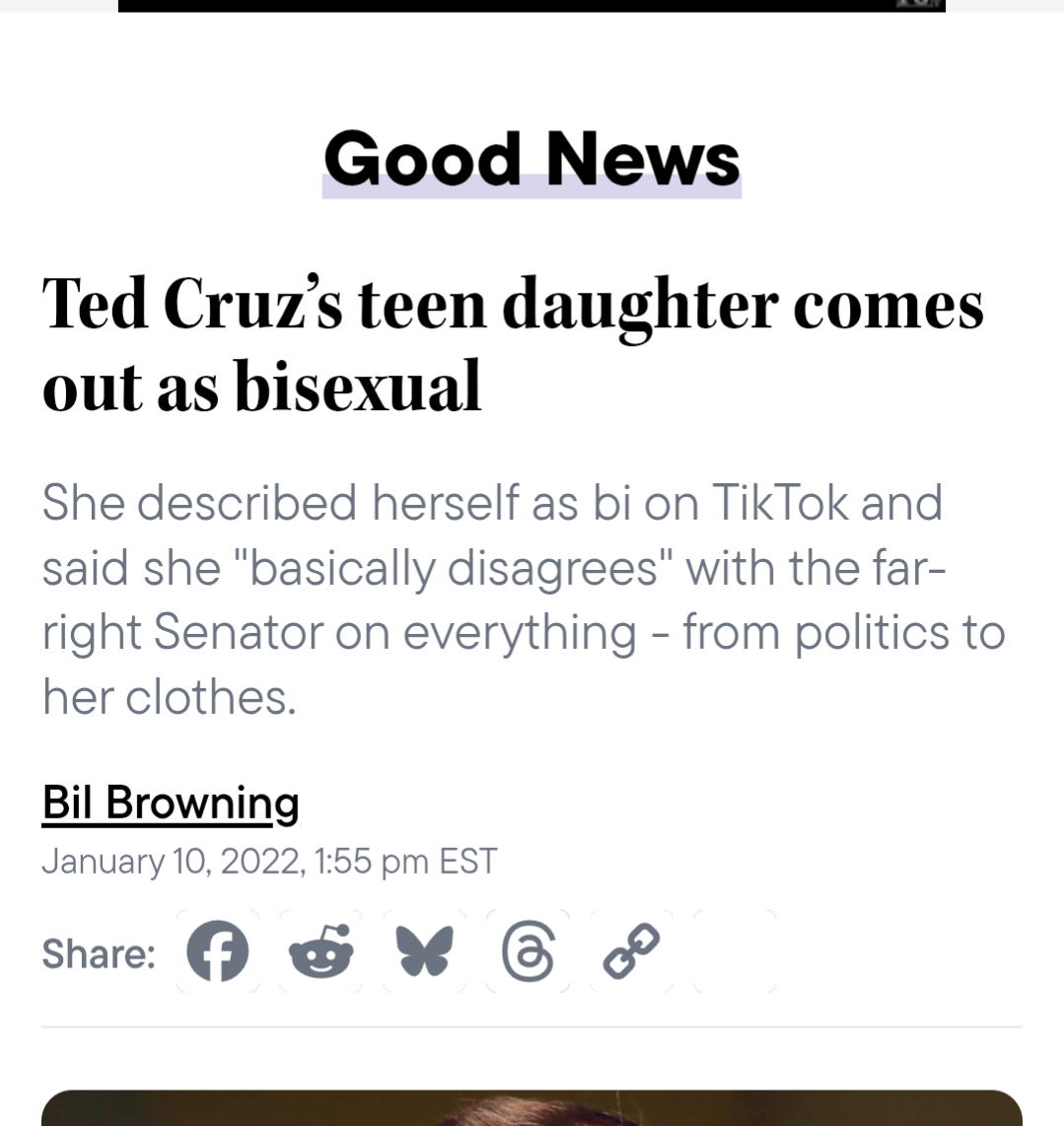Image resolution: width=1064 pixels, height=1126 pixels.
Task: Click the empty share slot after link icon
Action: (x=735, y=953)
